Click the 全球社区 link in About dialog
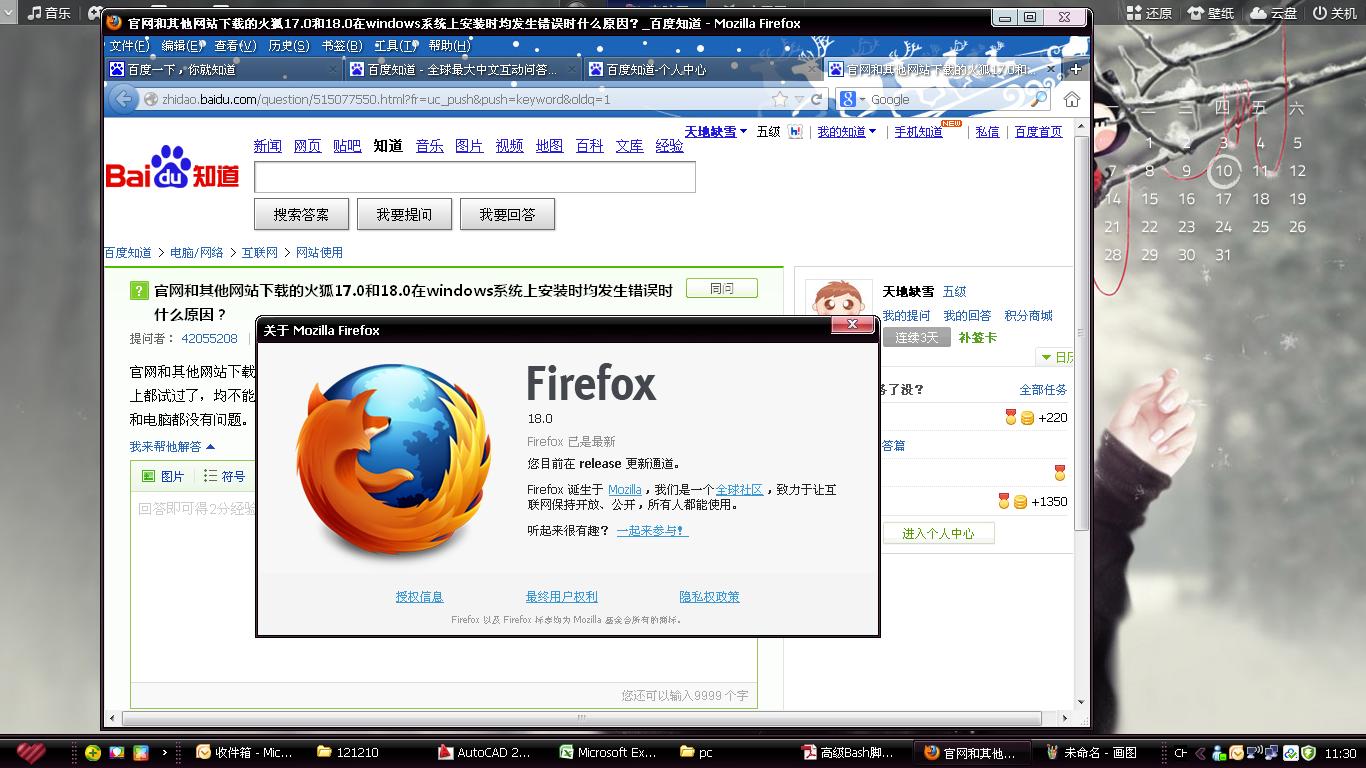Screen dimensions: 1366x768 [x=739, y=489]
